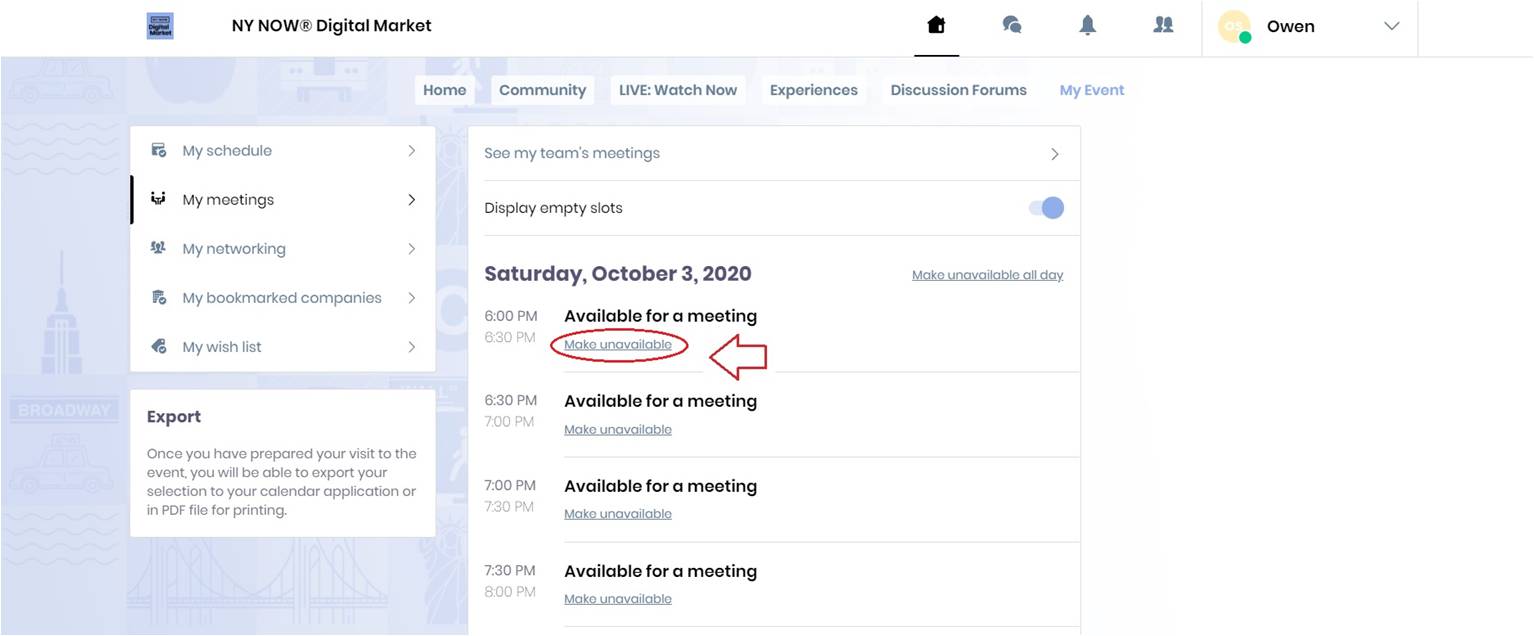Click the NY NOW Digital Market logo
Screen dimensions: 1534x636
coord(160,26)
